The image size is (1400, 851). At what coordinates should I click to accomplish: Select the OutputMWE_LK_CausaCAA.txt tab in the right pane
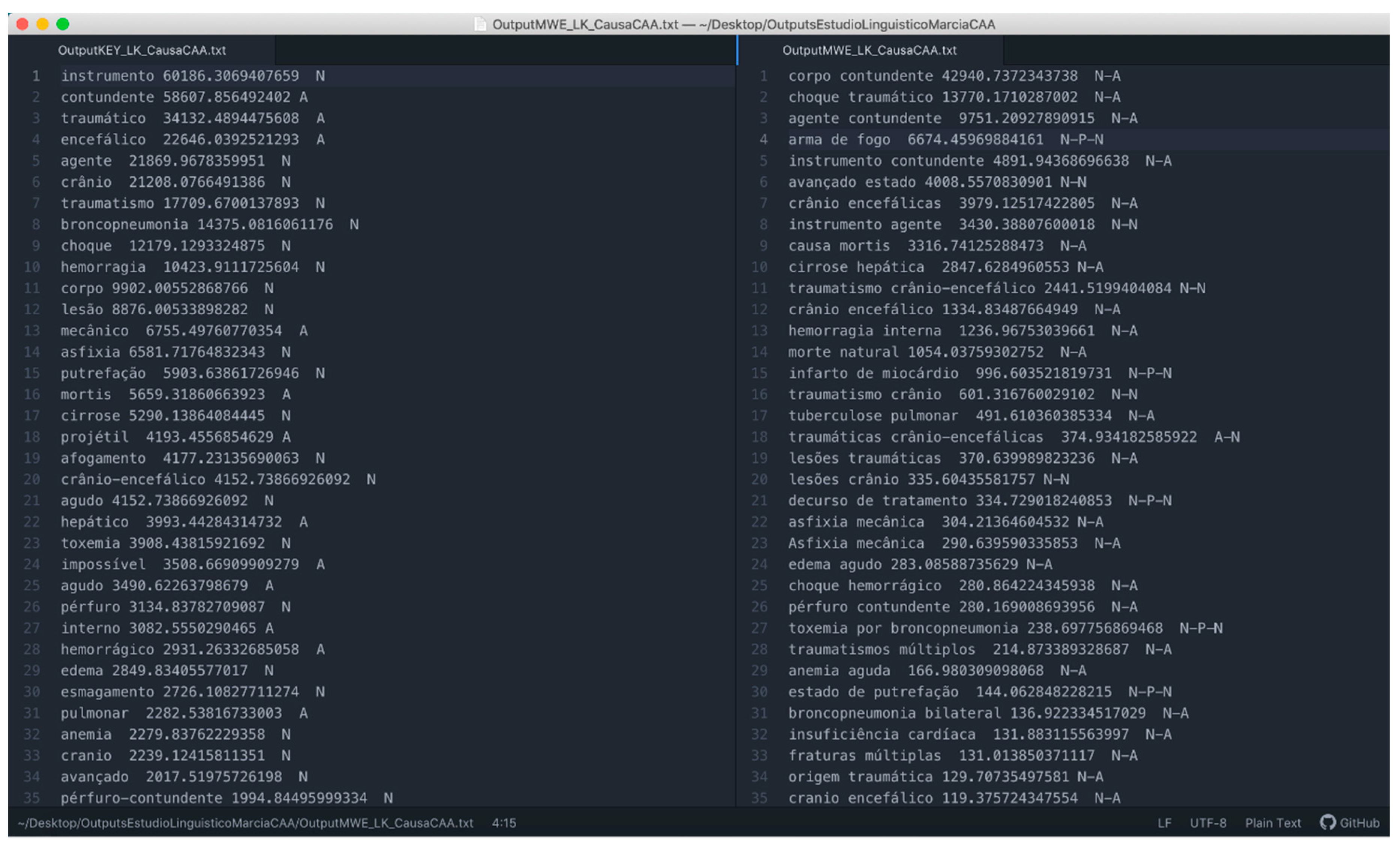coord(869,50)
